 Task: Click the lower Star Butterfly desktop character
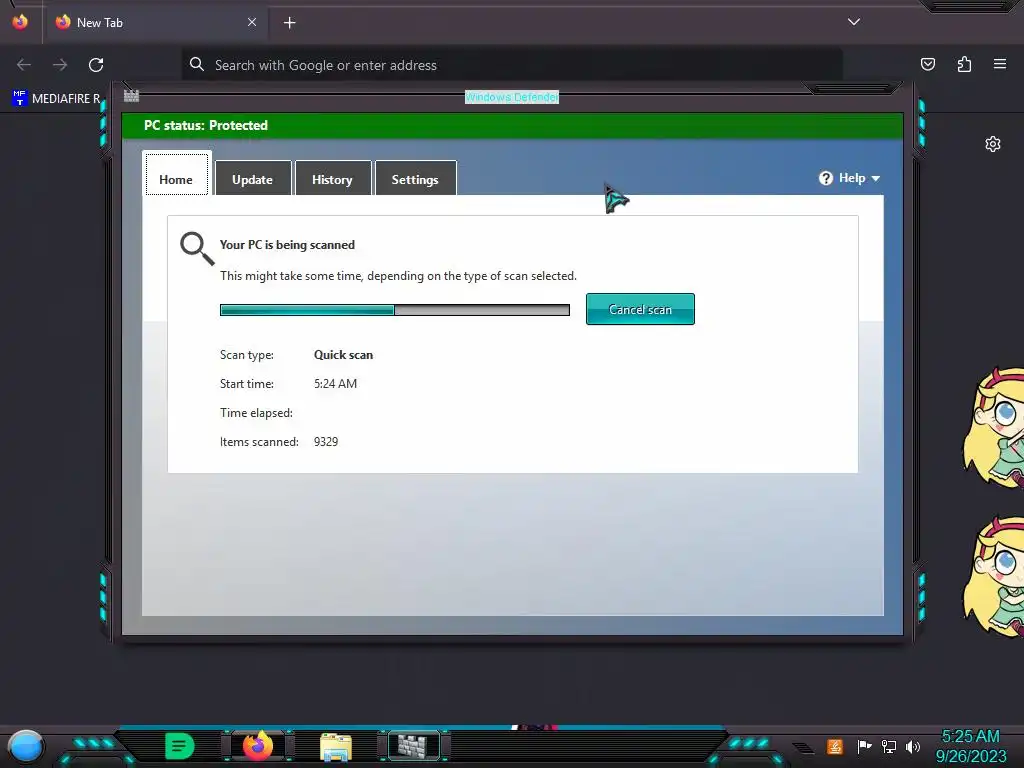point(994,577)
